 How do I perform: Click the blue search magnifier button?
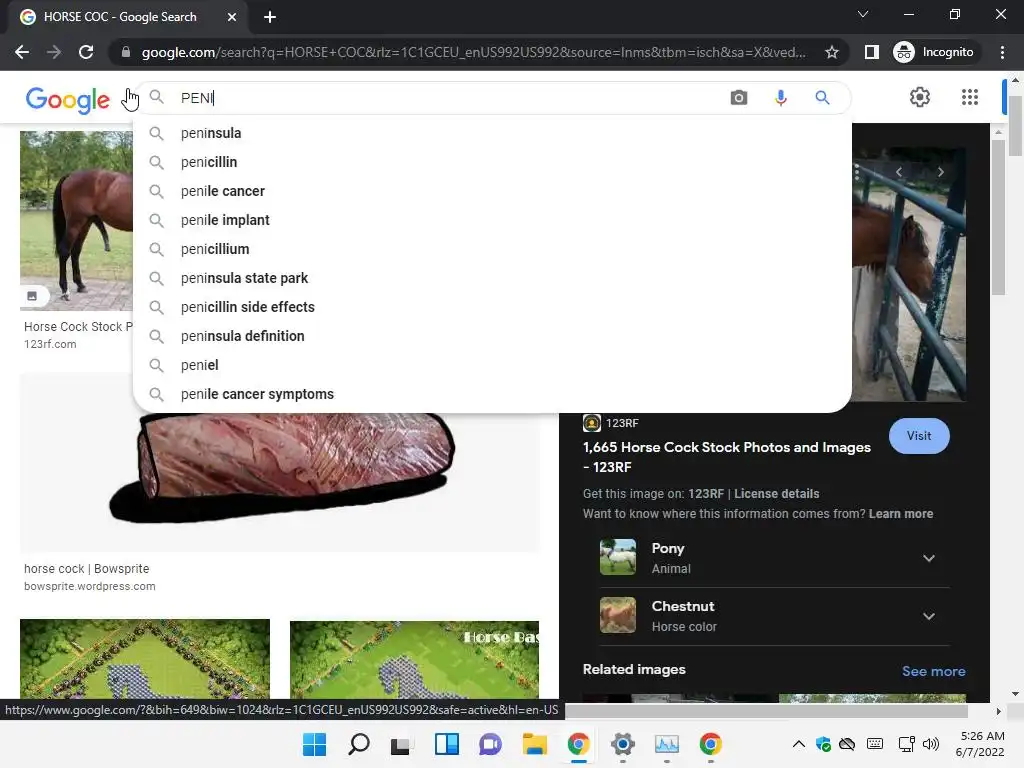pyautogui.click(x=822, y=98)
